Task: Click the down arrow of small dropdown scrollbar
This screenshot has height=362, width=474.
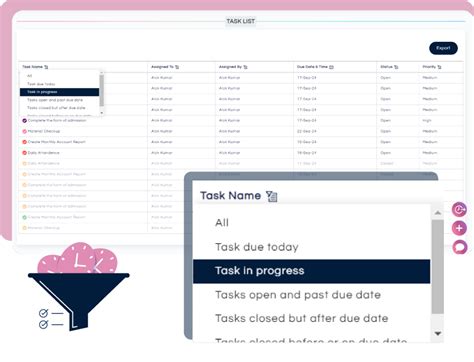Action: 102,113
